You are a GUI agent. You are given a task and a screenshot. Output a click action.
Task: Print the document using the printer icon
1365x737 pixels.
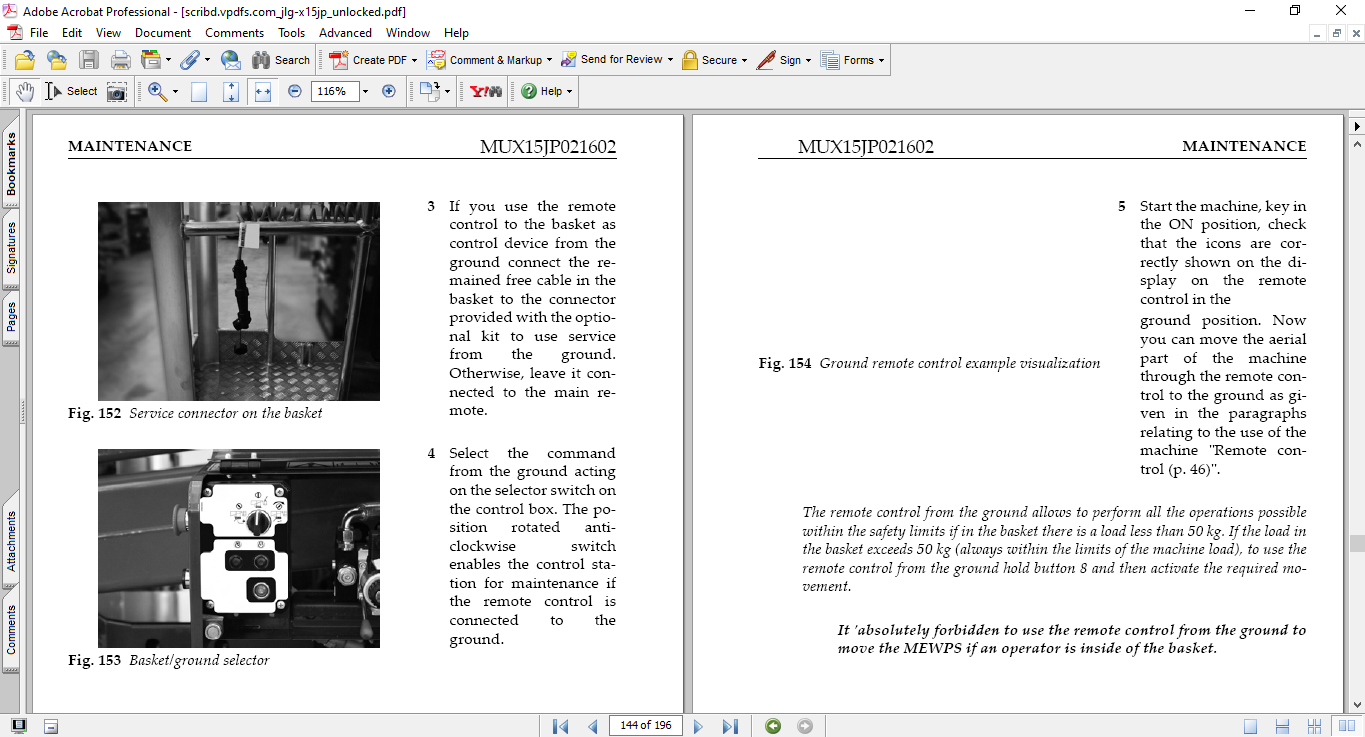point(121,60)
